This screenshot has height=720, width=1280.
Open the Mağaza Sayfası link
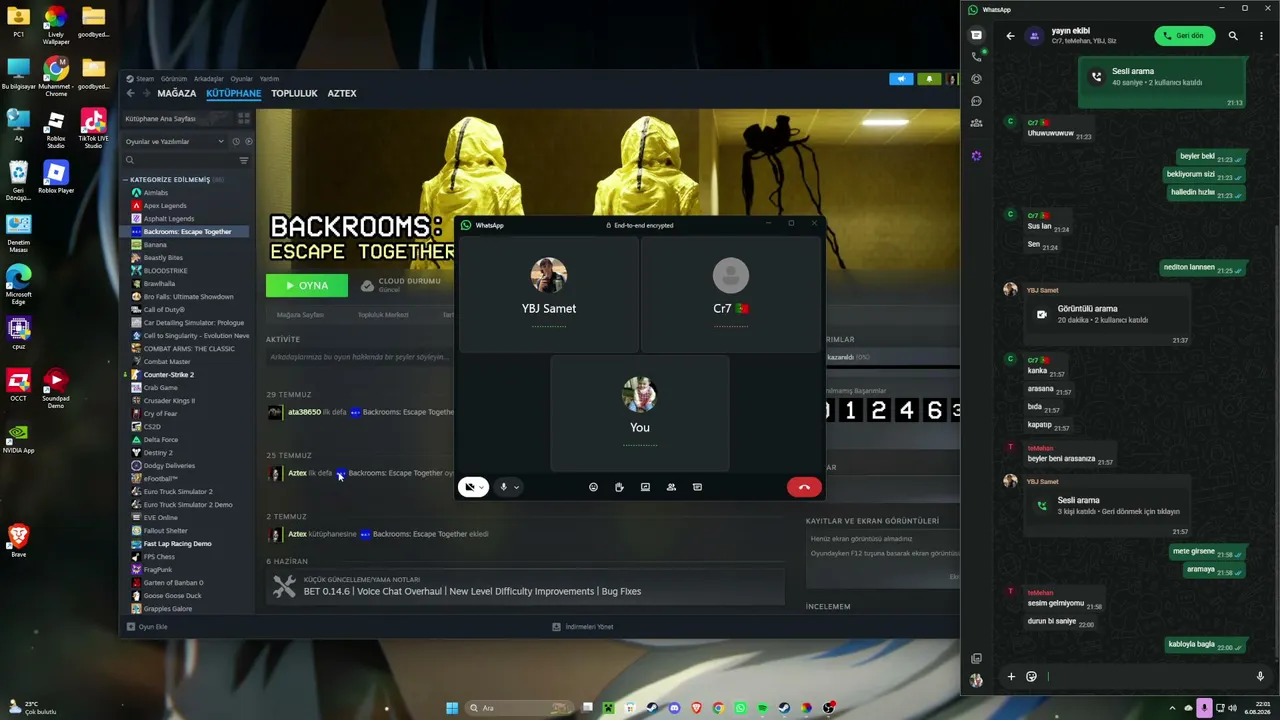pyautogui.click(x=300, y=315)
